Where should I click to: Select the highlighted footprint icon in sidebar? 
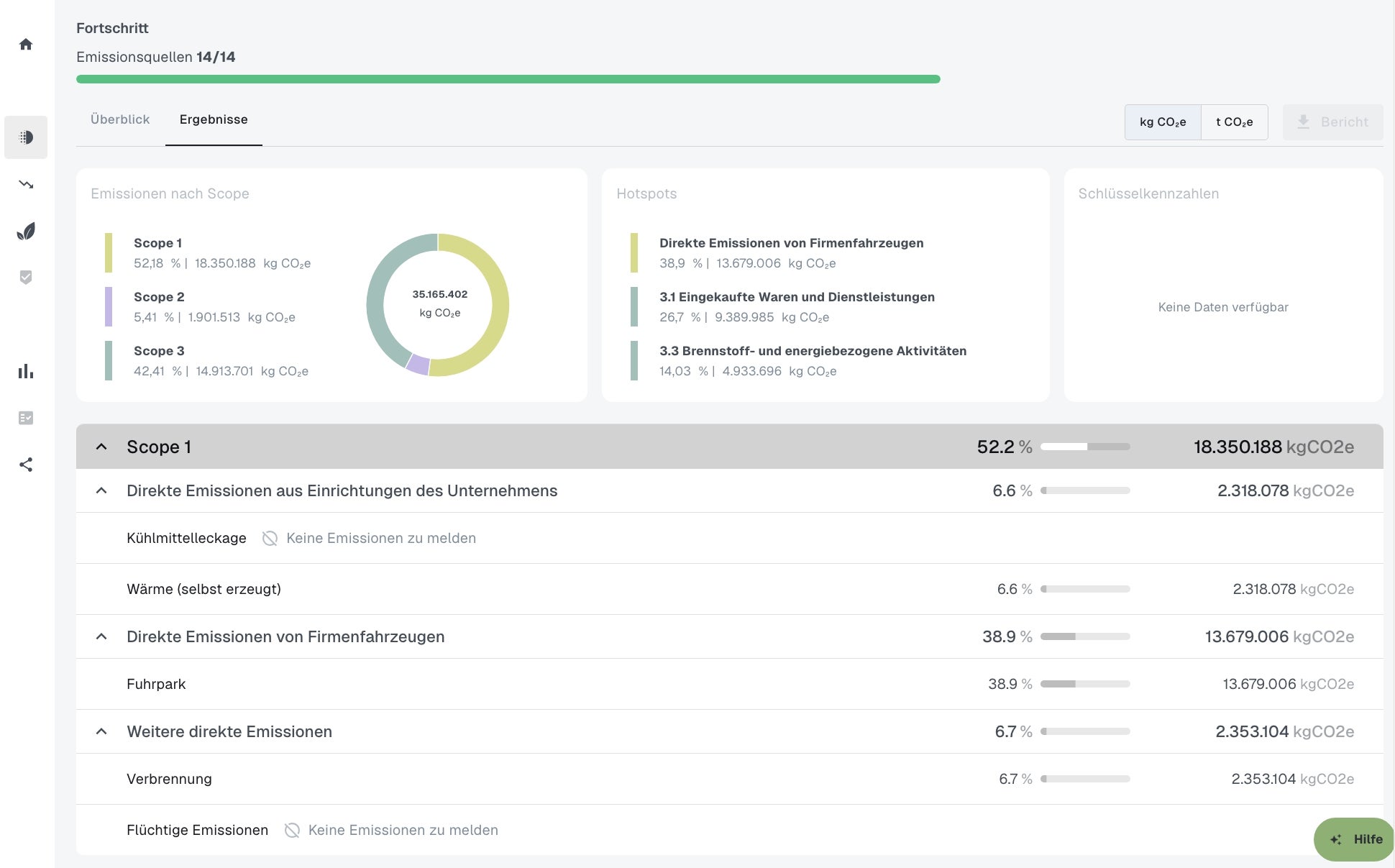pos(26,137)
